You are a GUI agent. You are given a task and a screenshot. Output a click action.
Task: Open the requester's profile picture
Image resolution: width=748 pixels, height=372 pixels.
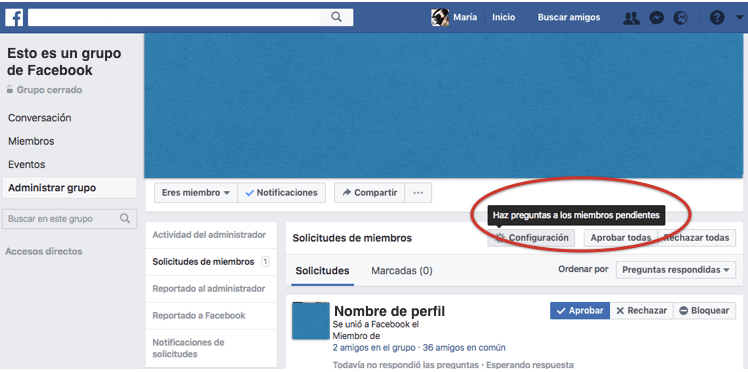pos(311,320)
